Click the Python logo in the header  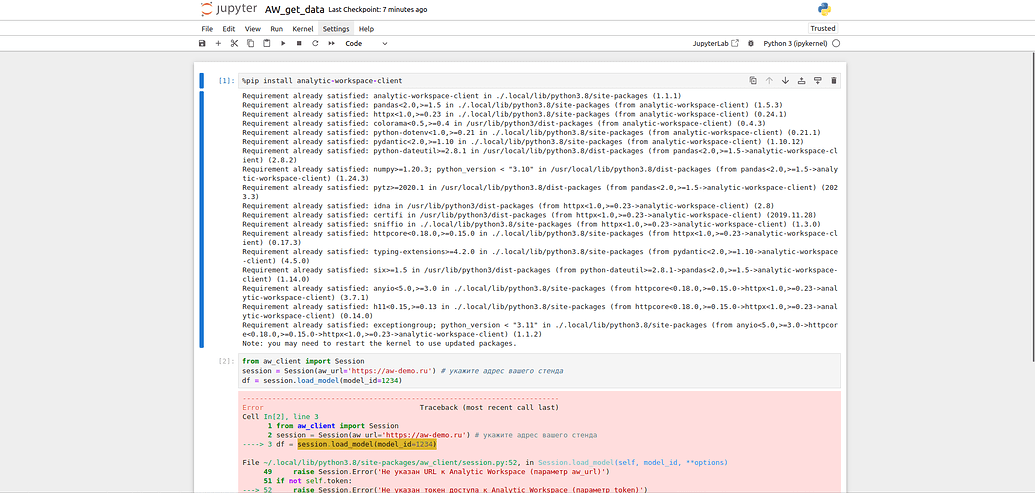coord(824,9)
